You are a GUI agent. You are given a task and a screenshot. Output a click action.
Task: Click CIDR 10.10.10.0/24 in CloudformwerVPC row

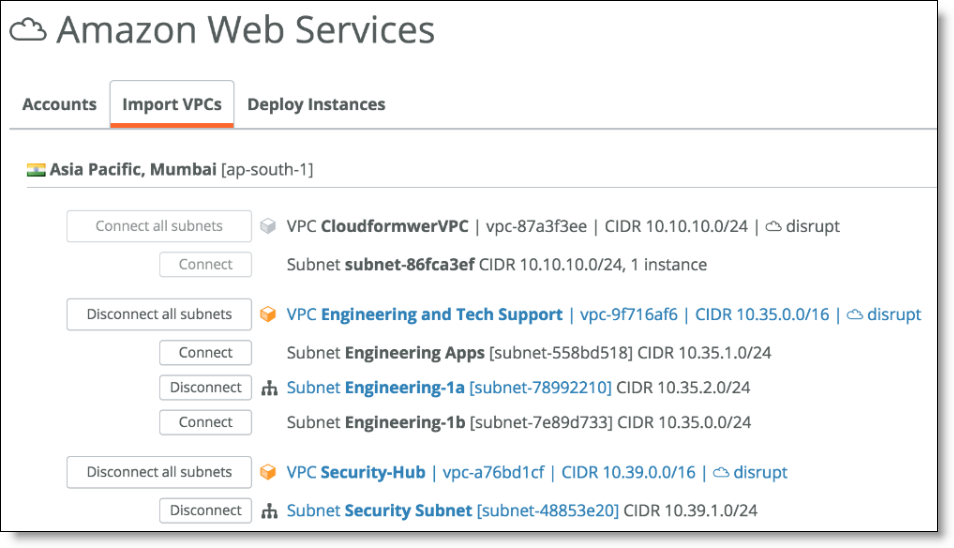pos(676,226)
